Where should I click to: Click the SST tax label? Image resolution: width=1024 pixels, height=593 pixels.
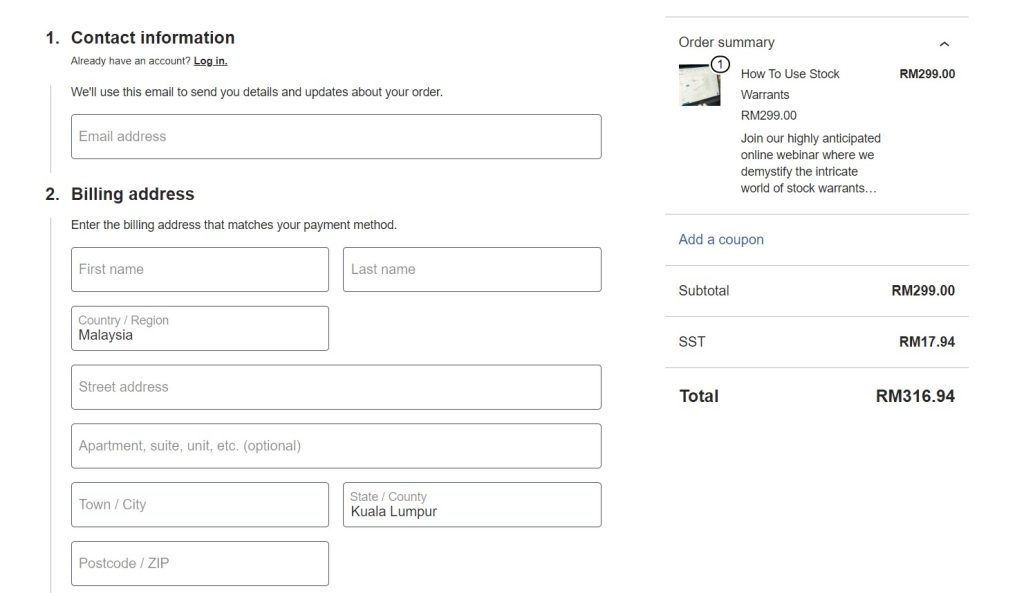point(691,341)
